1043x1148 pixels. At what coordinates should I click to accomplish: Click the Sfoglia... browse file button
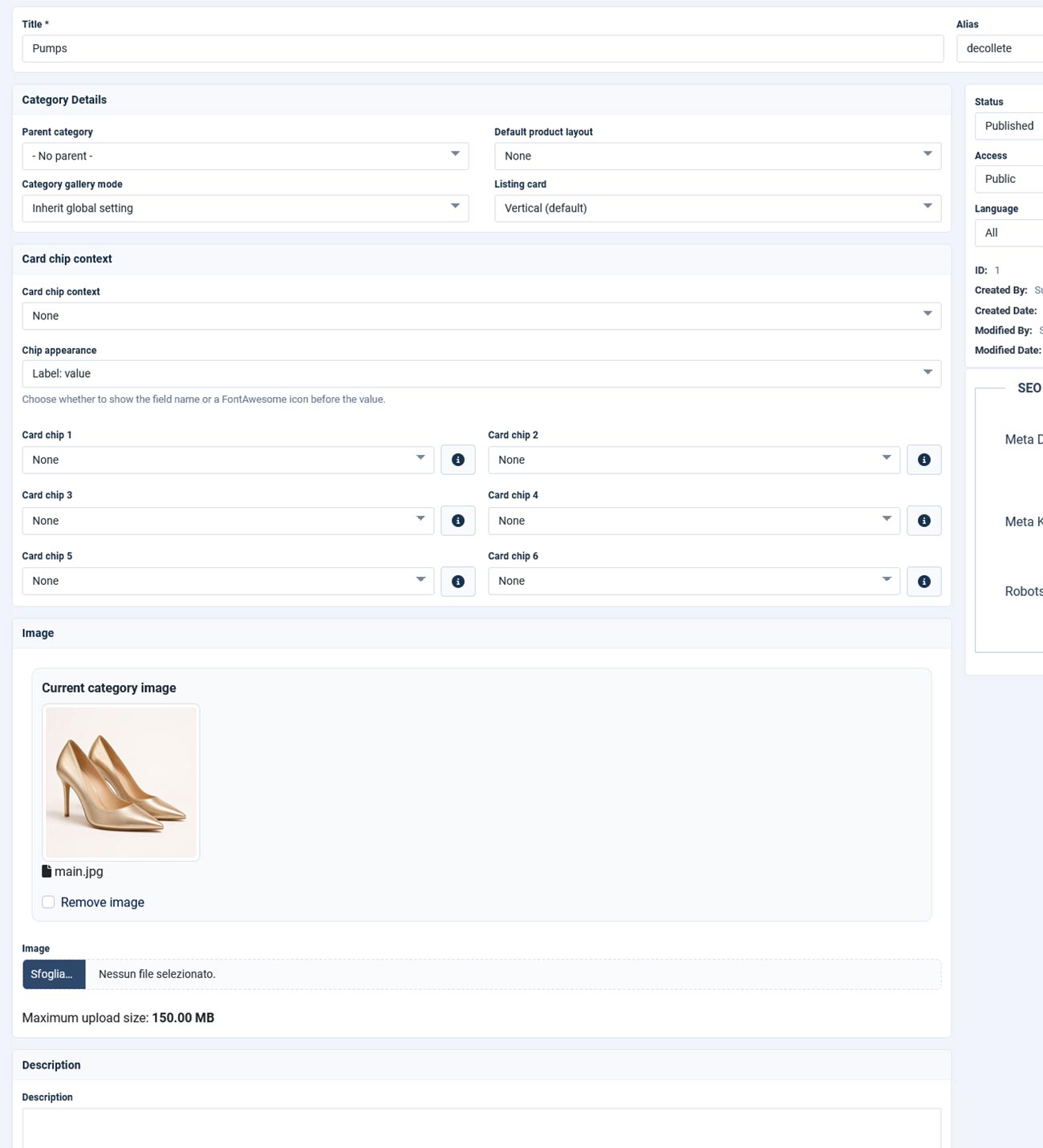[x=54, y=974]
